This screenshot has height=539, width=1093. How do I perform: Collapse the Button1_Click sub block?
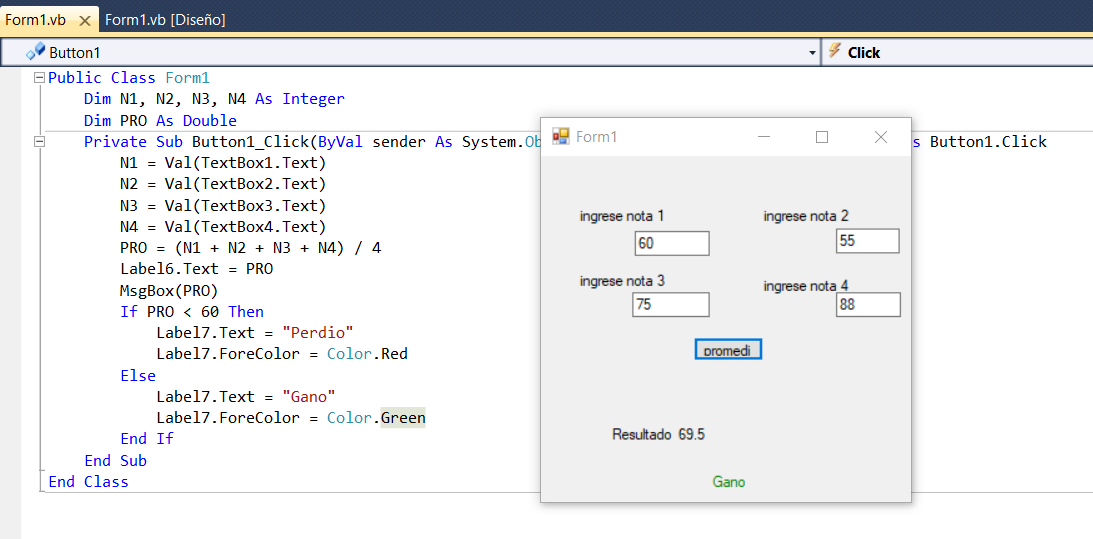40,142
